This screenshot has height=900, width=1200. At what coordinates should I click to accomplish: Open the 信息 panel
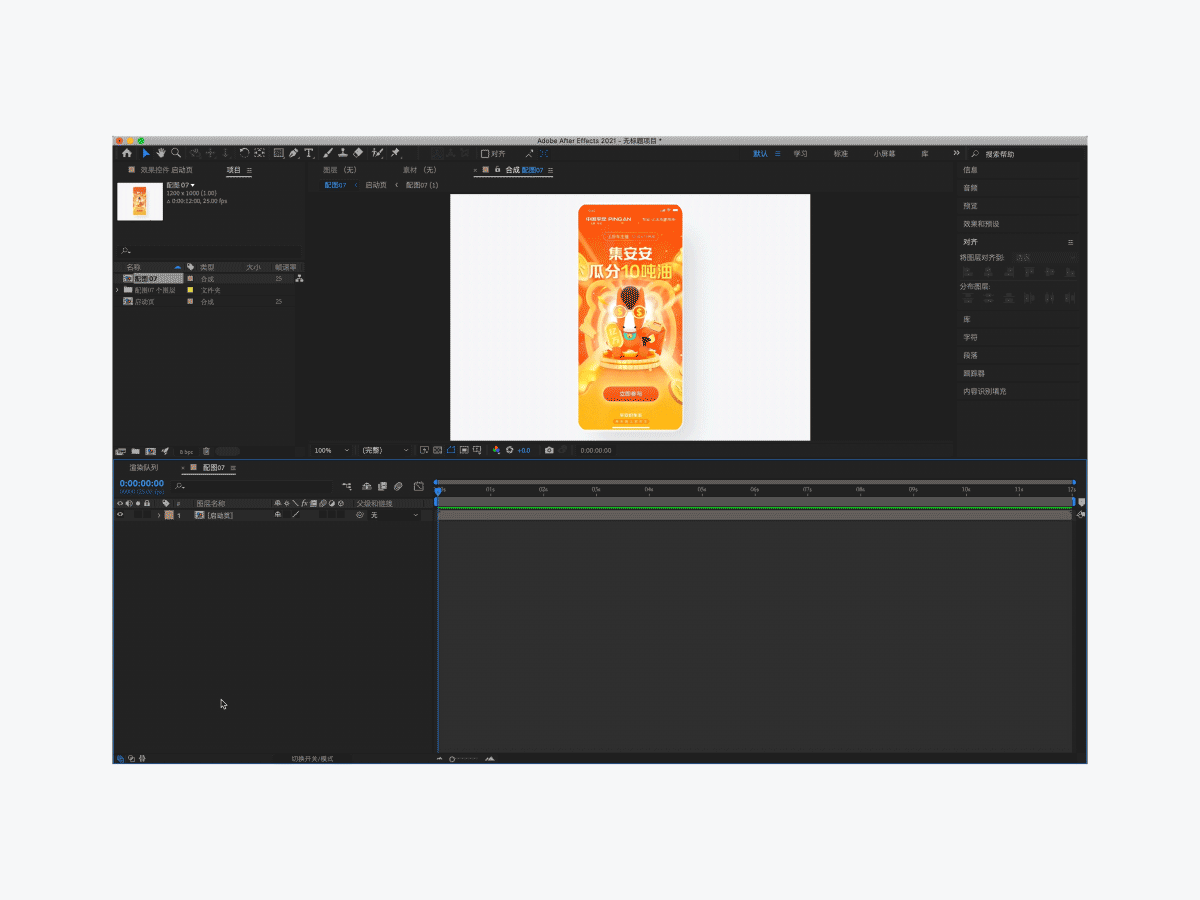pos(971,170)
